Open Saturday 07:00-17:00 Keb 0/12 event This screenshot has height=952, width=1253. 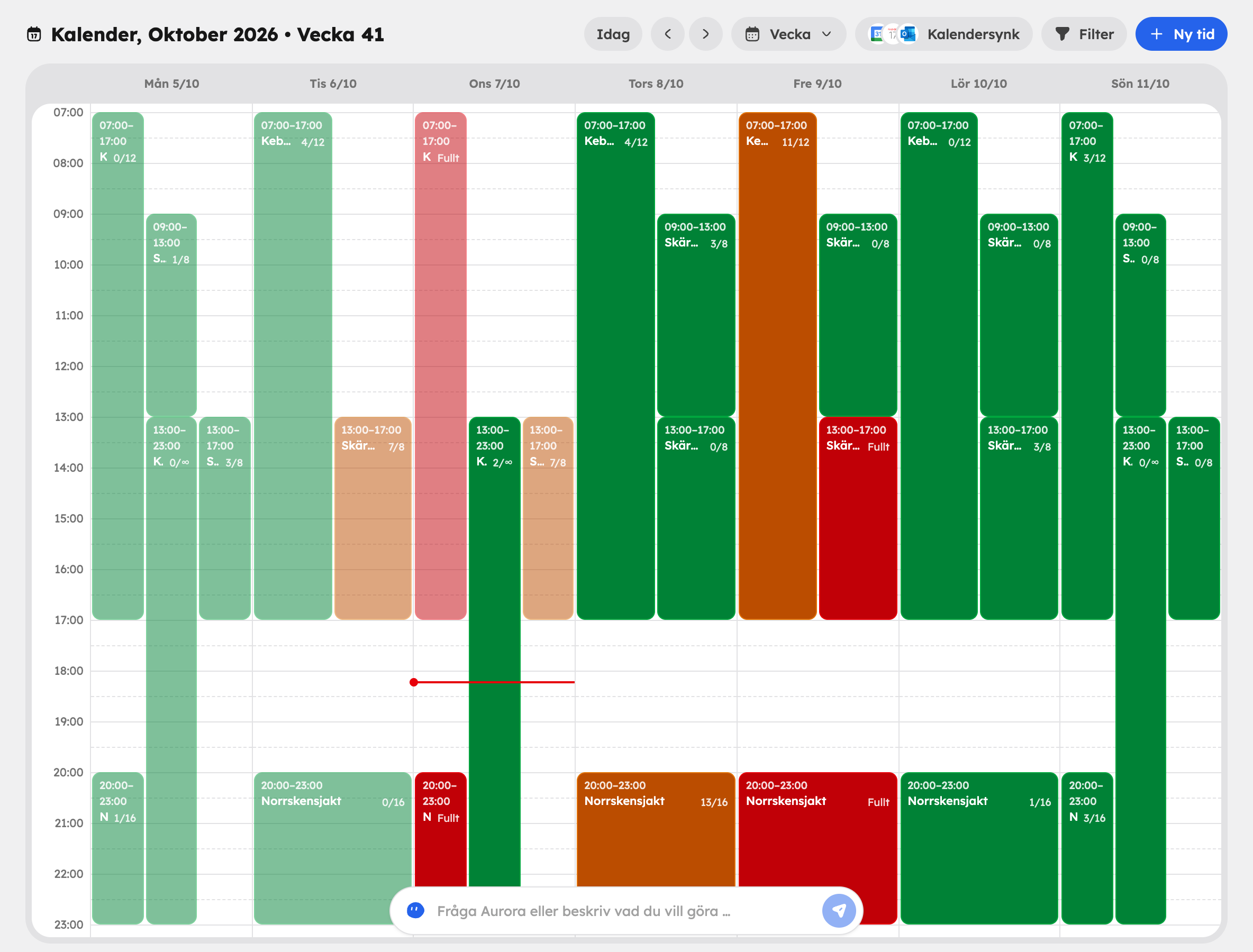[x=939, y=365]
